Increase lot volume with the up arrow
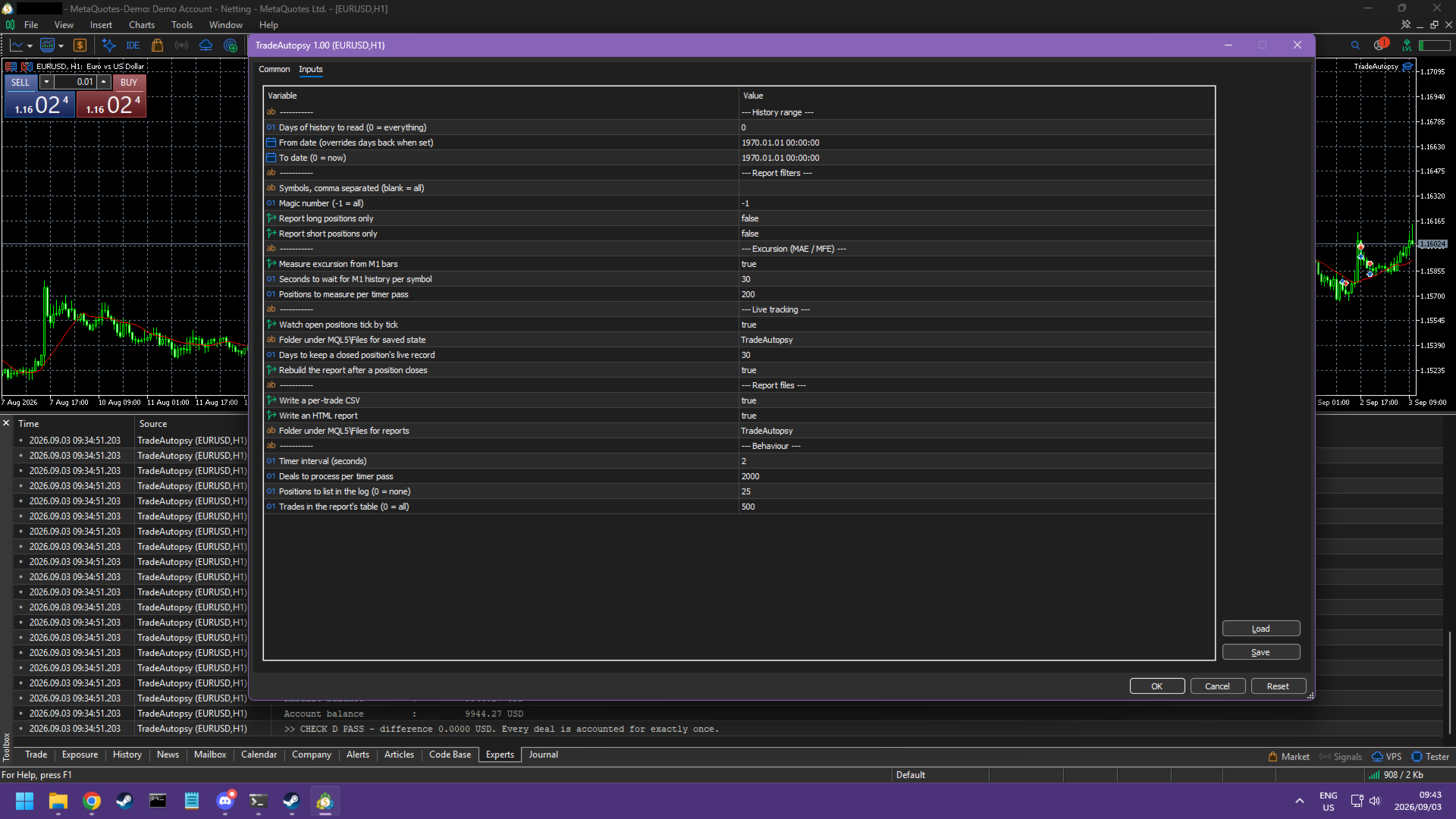This screenshot has height=819, width=1456. 104,82
